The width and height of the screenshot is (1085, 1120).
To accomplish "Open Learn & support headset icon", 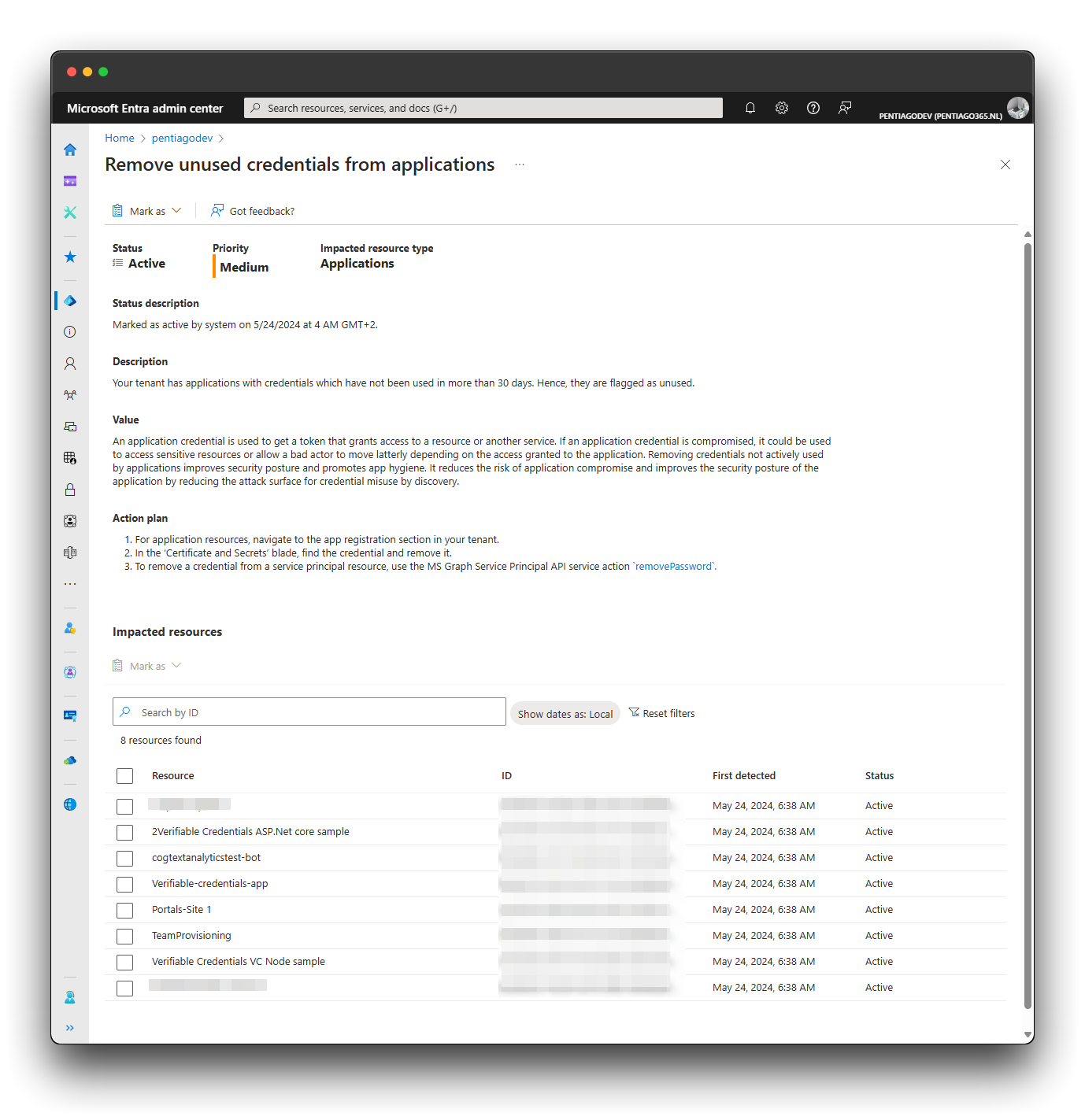I will click(70, 997).
